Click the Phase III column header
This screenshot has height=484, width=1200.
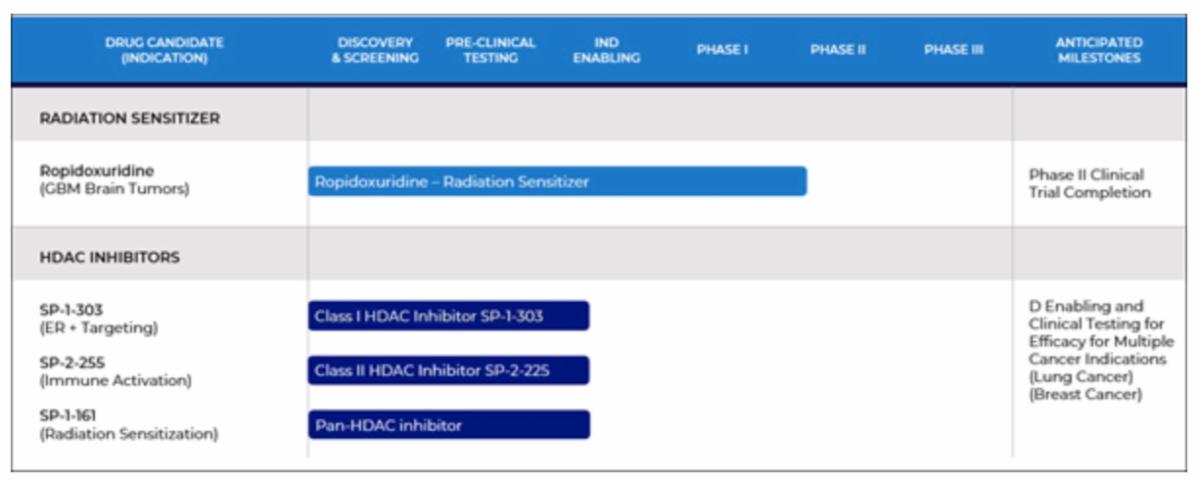point(953,50)
